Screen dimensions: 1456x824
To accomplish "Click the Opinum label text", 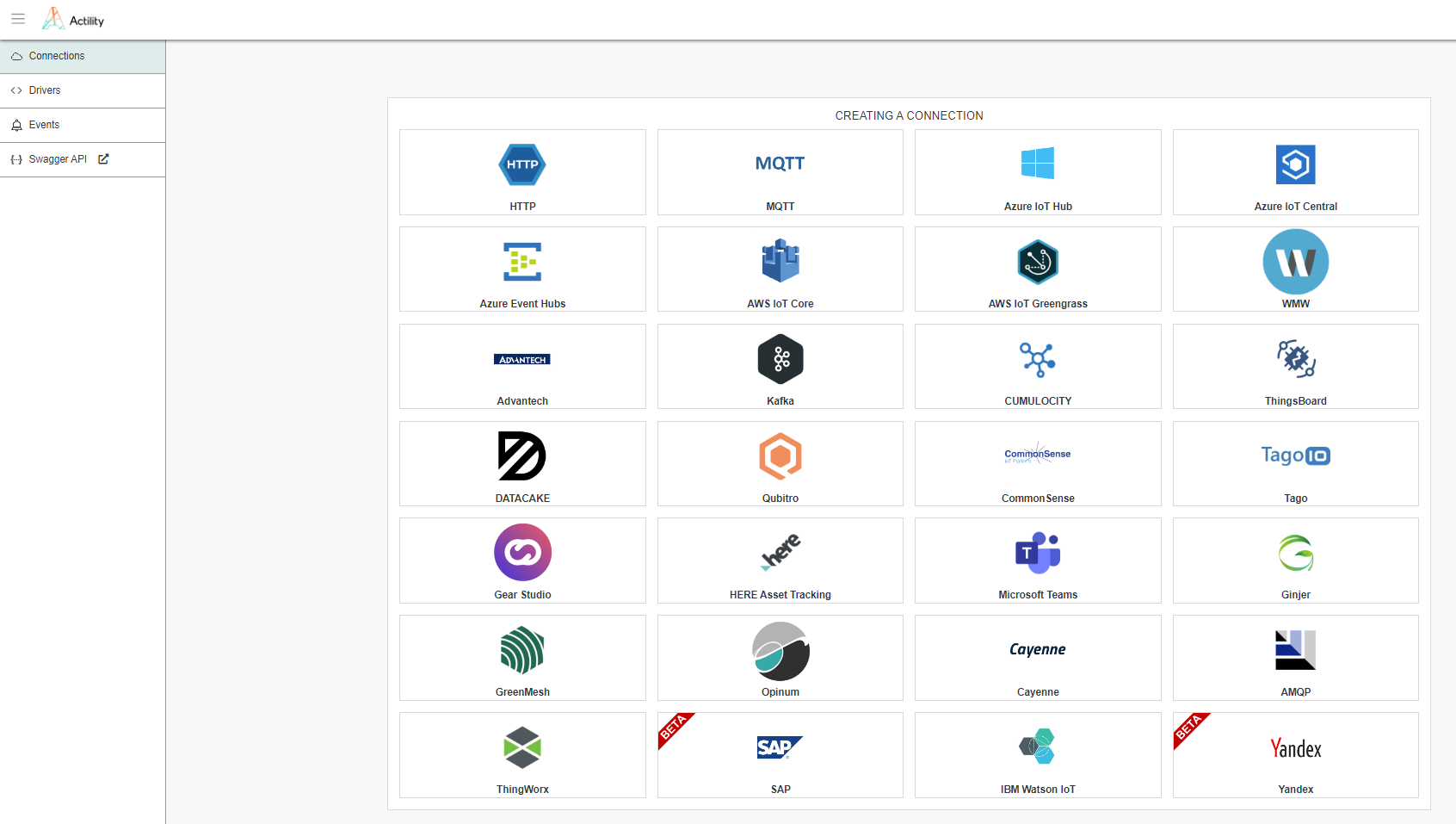I will tap(780, 692).
